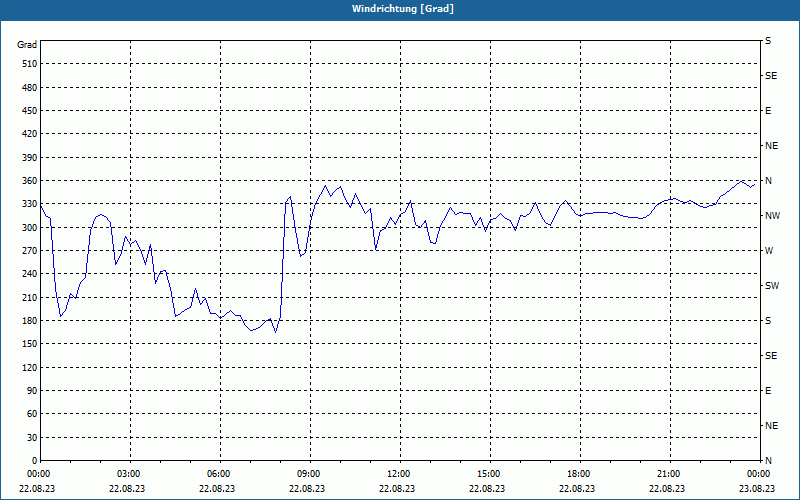Click the SW compass direction label
Screen dimensions: 800x500
point(772,286)
